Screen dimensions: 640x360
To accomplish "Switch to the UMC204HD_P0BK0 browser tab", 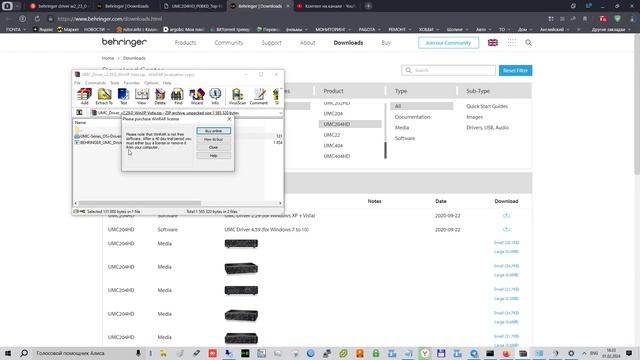I will (192, 6).
